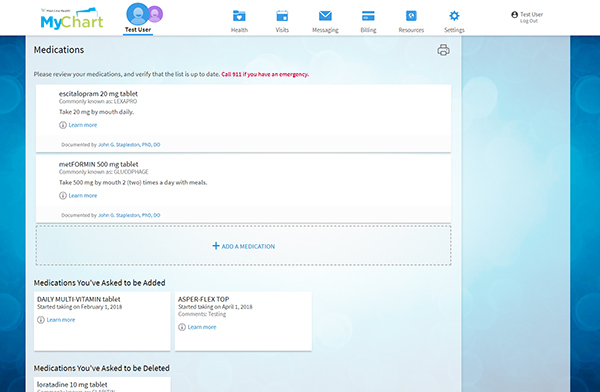Open the Settings menu label
Viewport: 600px width, 392px height.
point(454,30)
